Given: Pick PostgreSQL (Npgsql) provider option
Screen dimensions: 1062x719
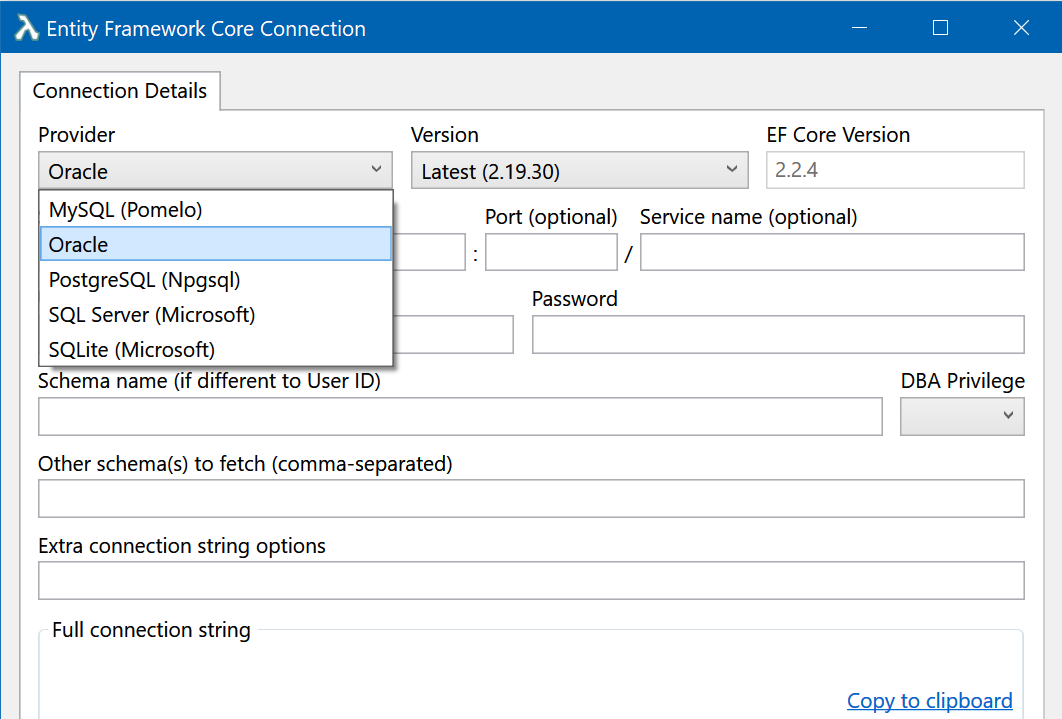Looking at the screenshot, I should (x=215, y=280).
